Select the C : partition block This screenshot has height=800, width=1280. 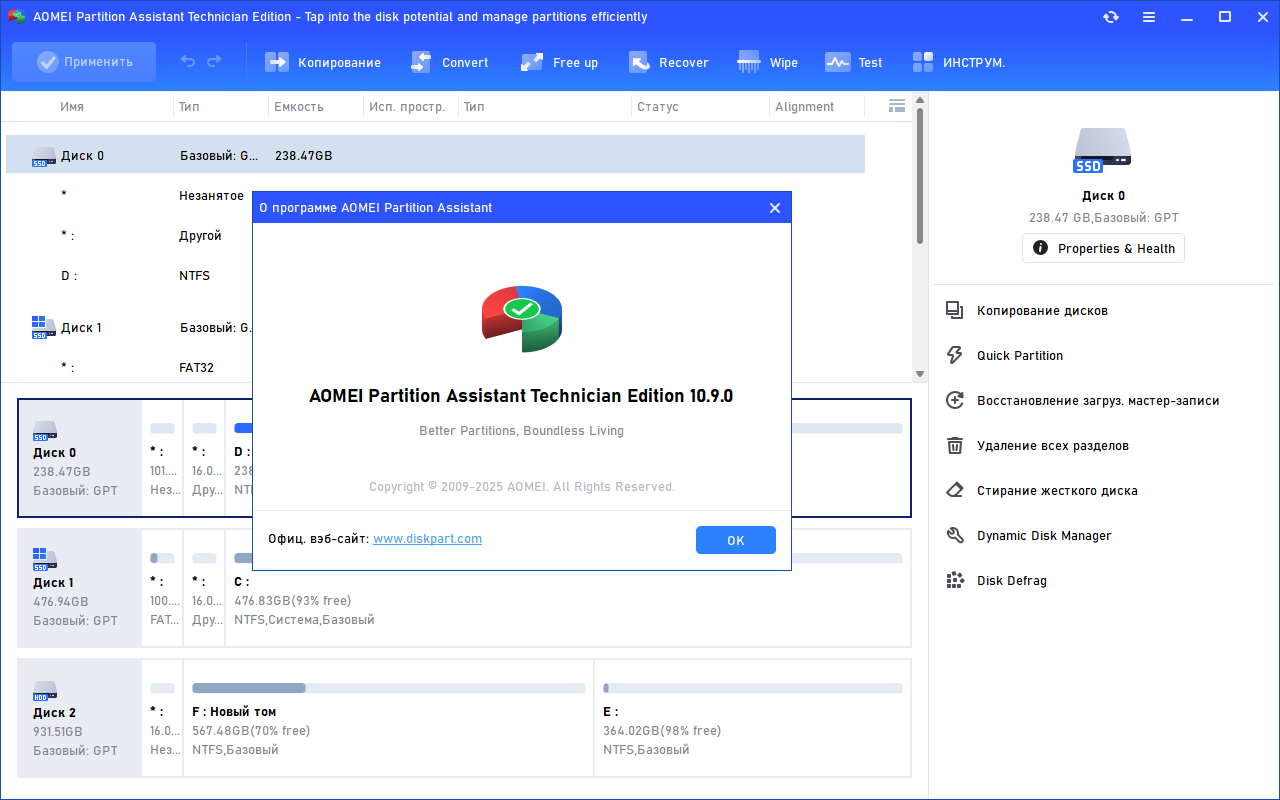coord(569,588)
